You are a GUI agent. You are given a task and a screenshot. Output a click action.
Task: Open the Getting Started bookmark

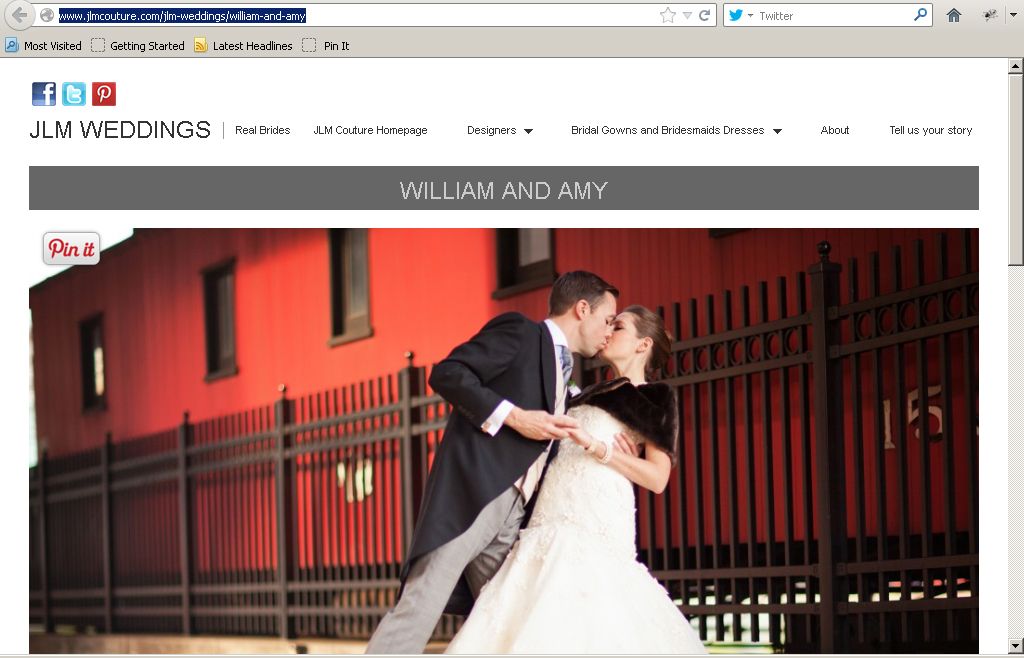pyautogui.click(x=138, y=46)
